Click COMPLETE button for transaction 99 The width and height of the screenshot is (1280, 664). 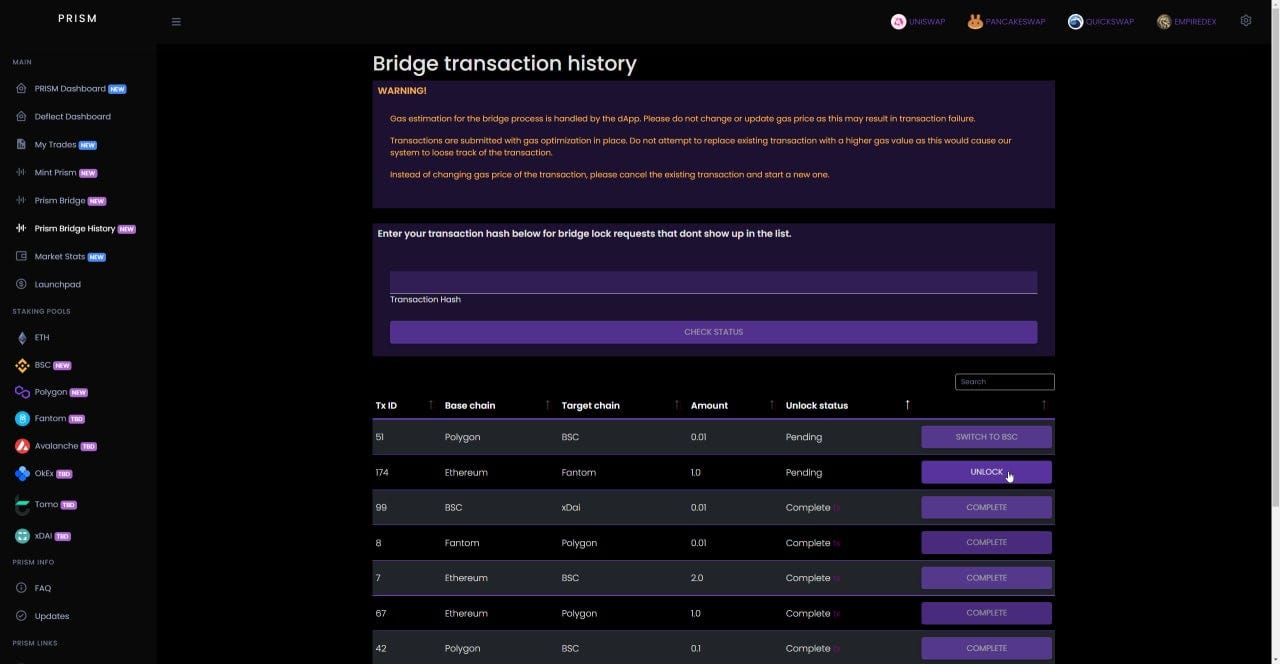[x=986, y=507]
